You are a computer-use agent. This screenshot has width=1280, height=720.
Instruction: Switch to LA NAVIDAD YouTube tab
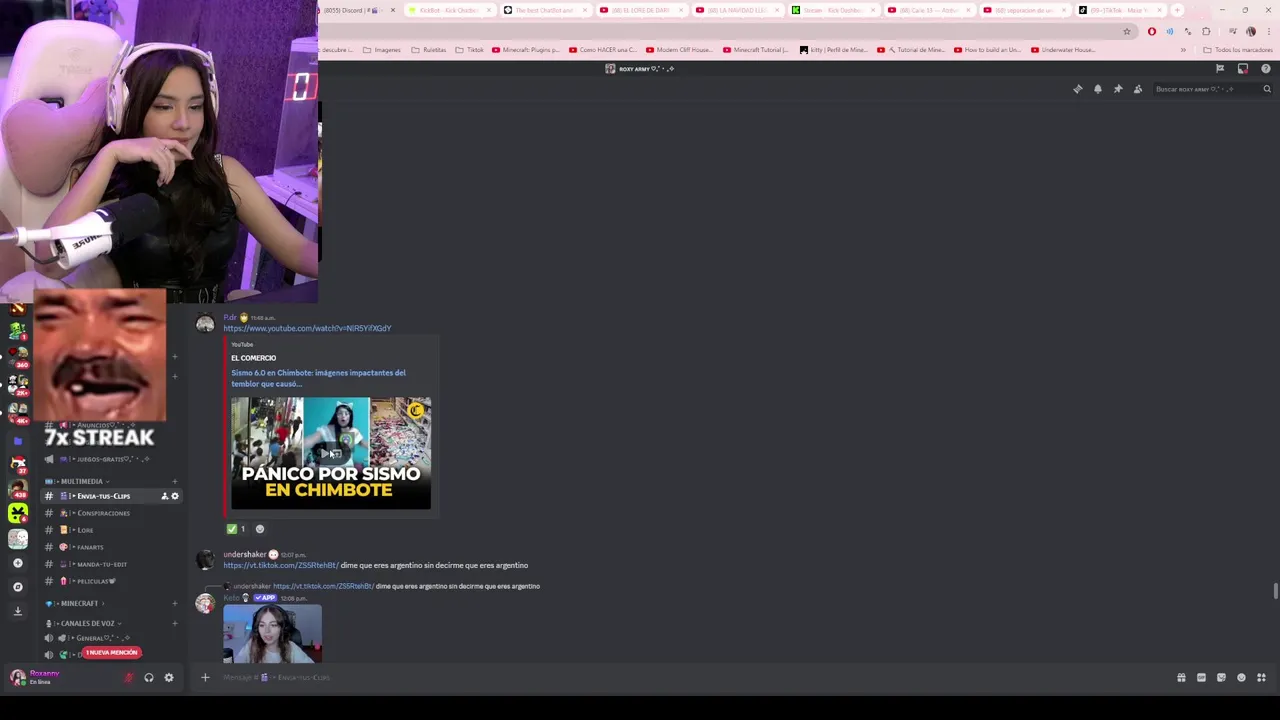point(736,10)
